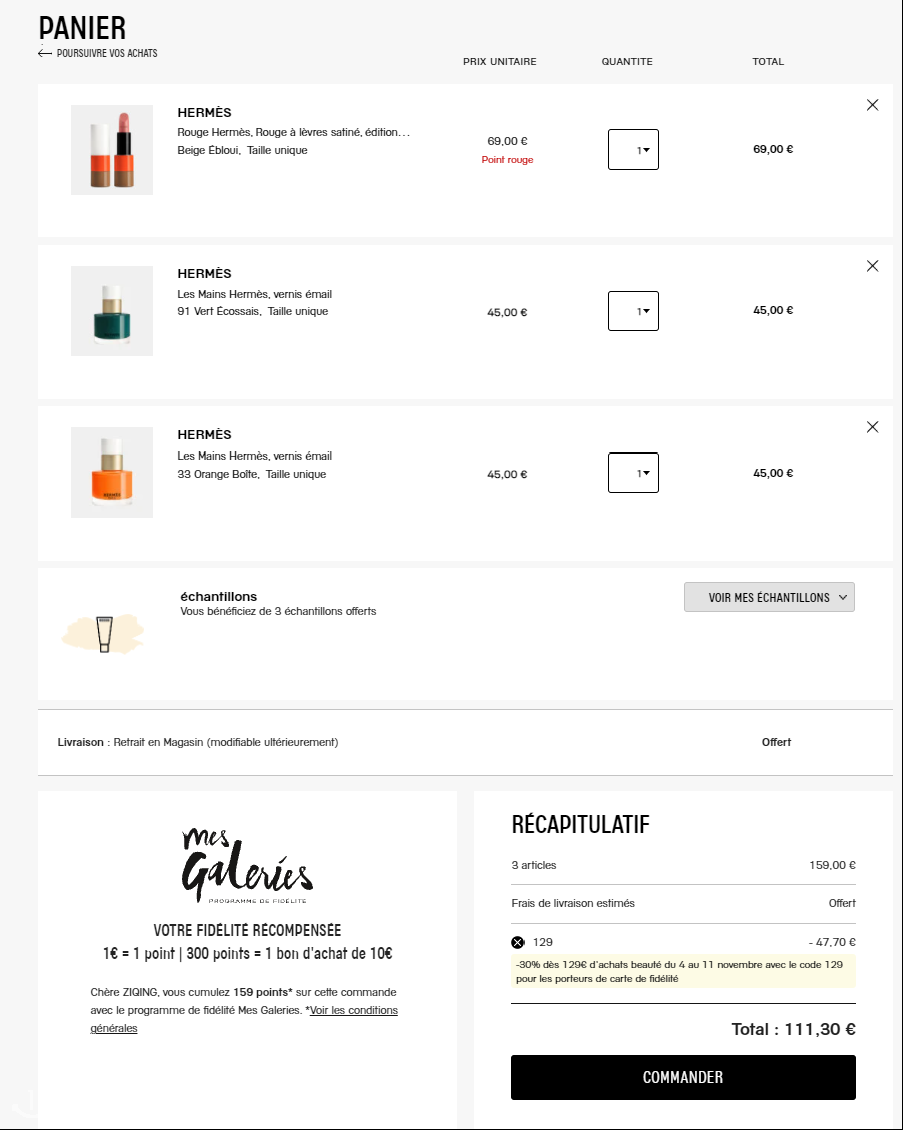
Task: Remove the Vert Écossais nail polish item
Action: pyautogui.click(x=872, y=266)
